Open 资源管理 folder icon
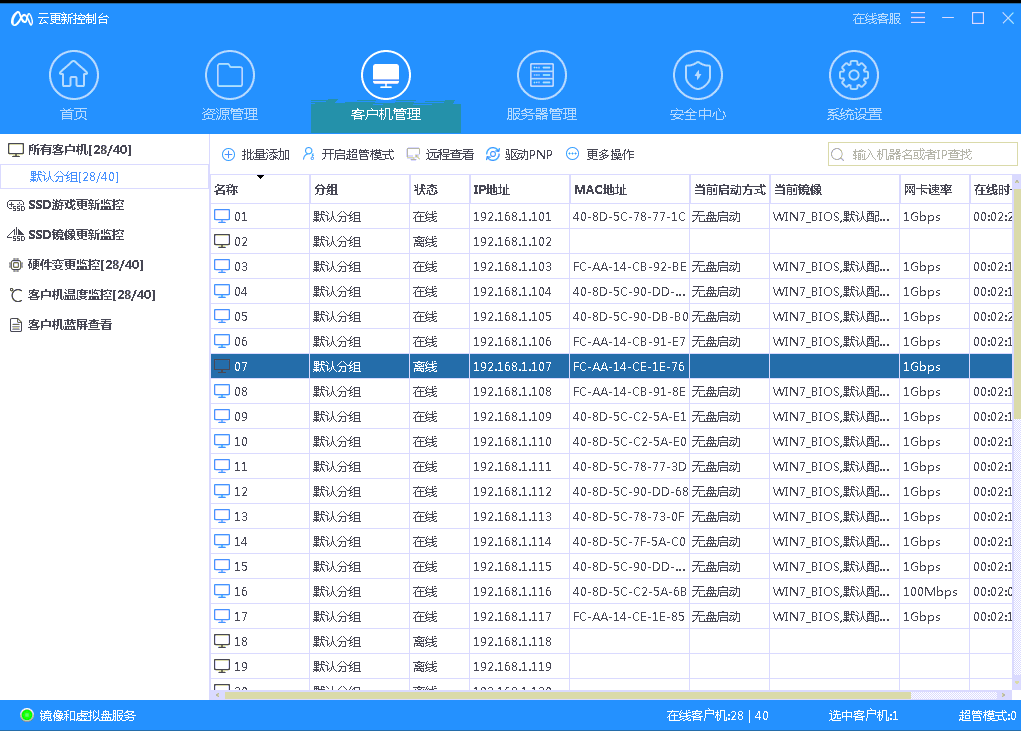Screen dimensions: 1021x731 click(230, 76)
